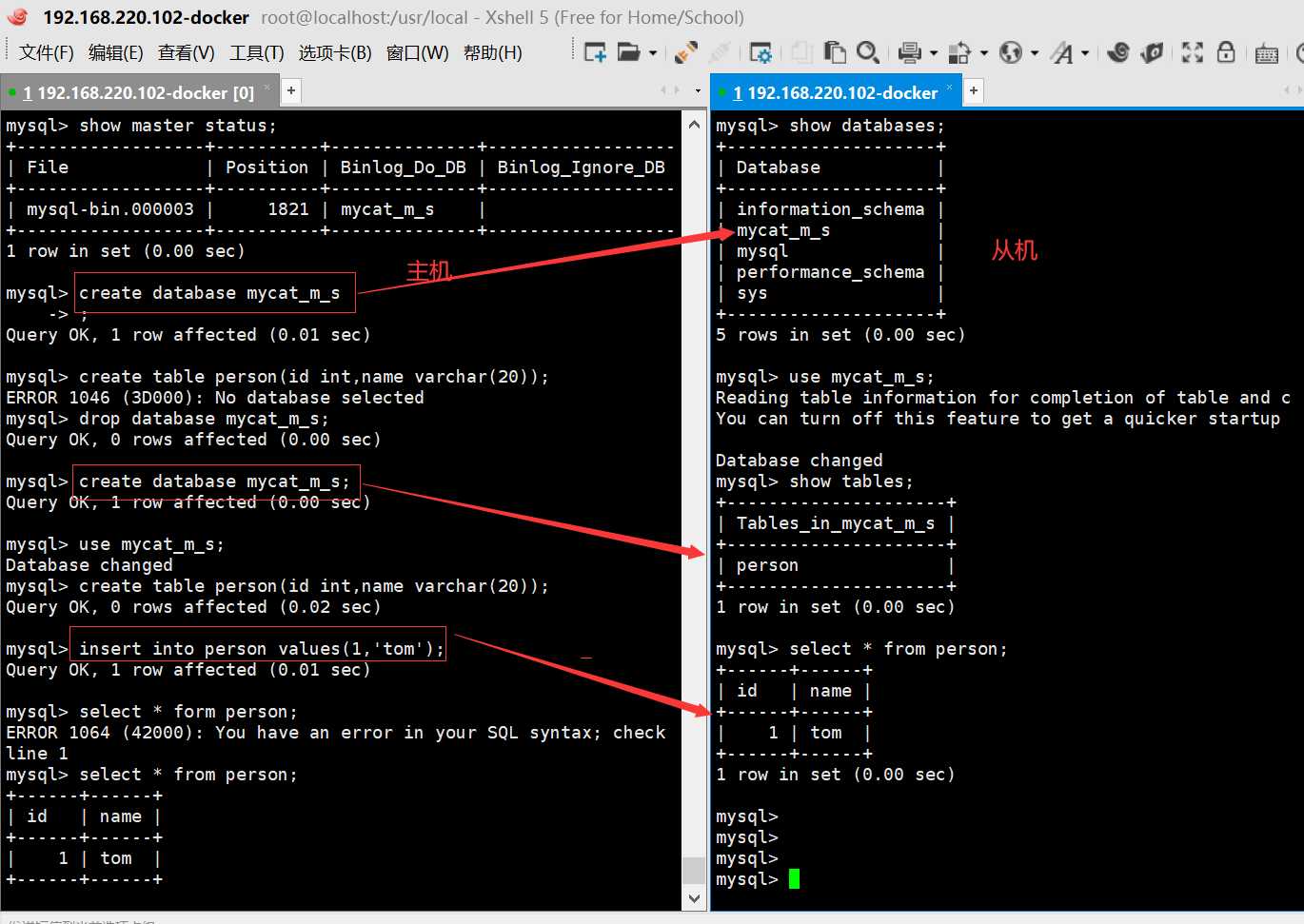Toggle Full Screen mode icon
The height and width of the screenshot is (924, 1304).
click(x=1193, y=52)
